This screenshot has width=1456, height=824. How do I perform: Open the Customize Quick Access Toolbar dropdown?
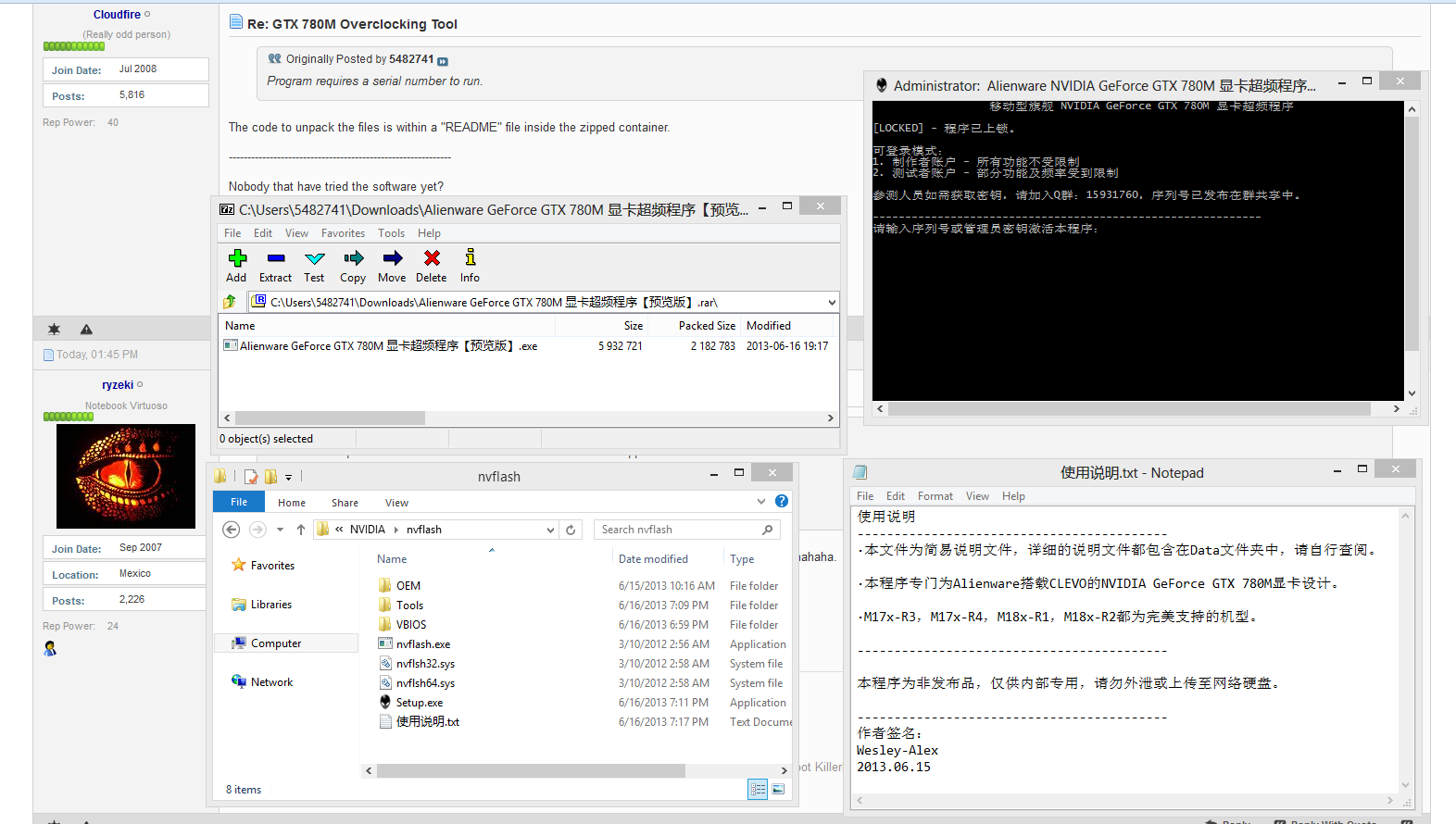click(288, 478)
